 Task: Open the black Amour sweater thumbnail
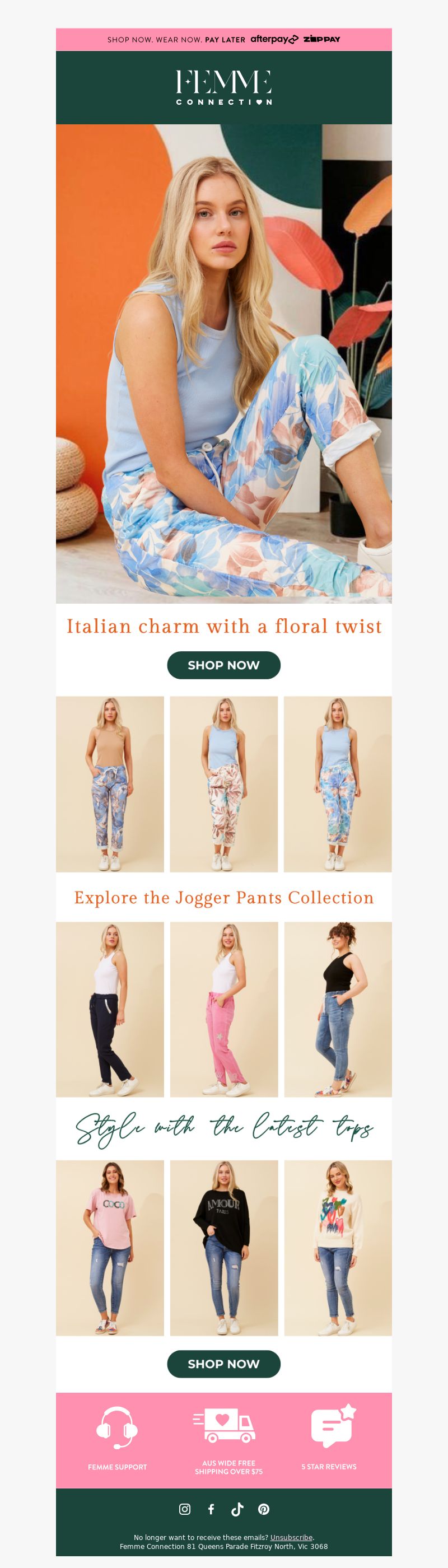[x=224, y=1248]
